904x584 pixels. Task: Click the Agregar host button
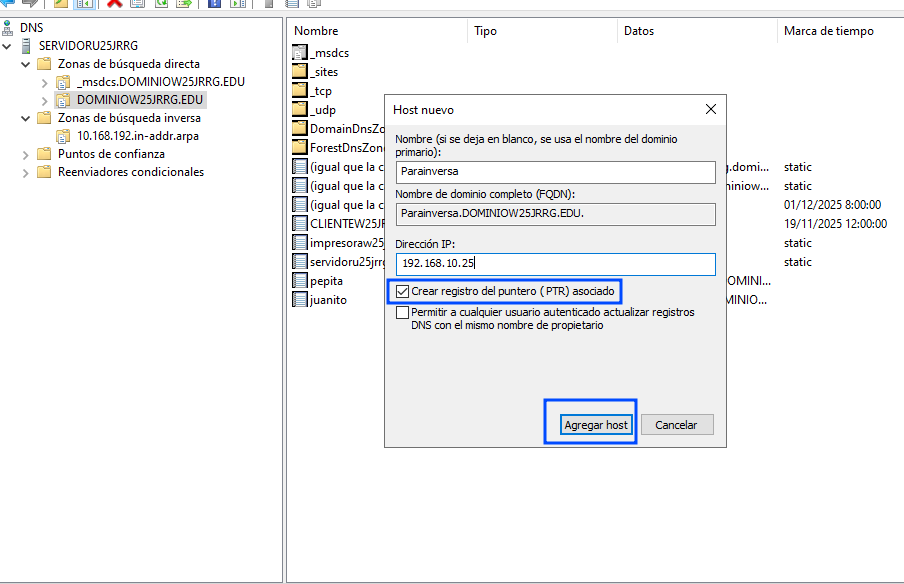coord(596,425)
